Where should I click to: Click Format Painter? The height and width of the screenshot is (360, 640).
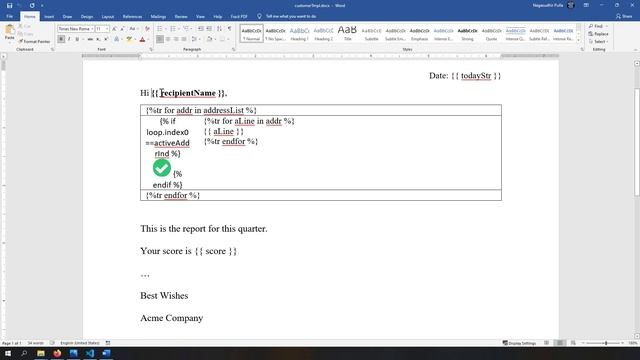tap(34, 41)
